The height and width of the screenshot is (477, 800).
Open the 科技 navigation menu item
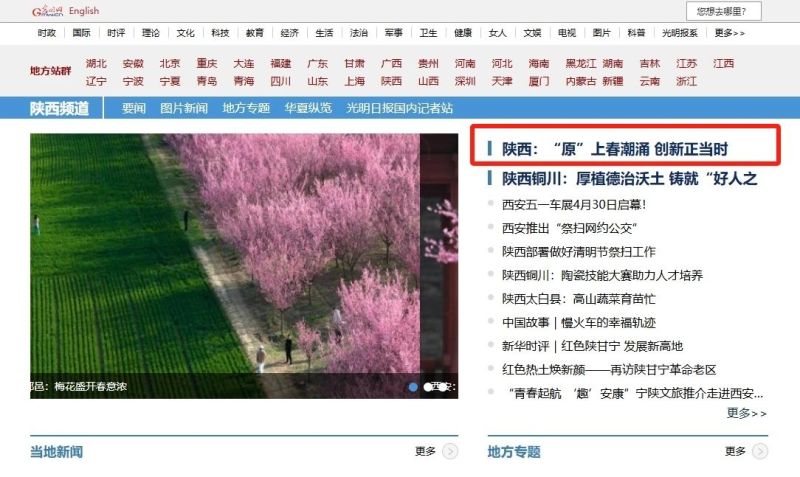coord(220,33)
